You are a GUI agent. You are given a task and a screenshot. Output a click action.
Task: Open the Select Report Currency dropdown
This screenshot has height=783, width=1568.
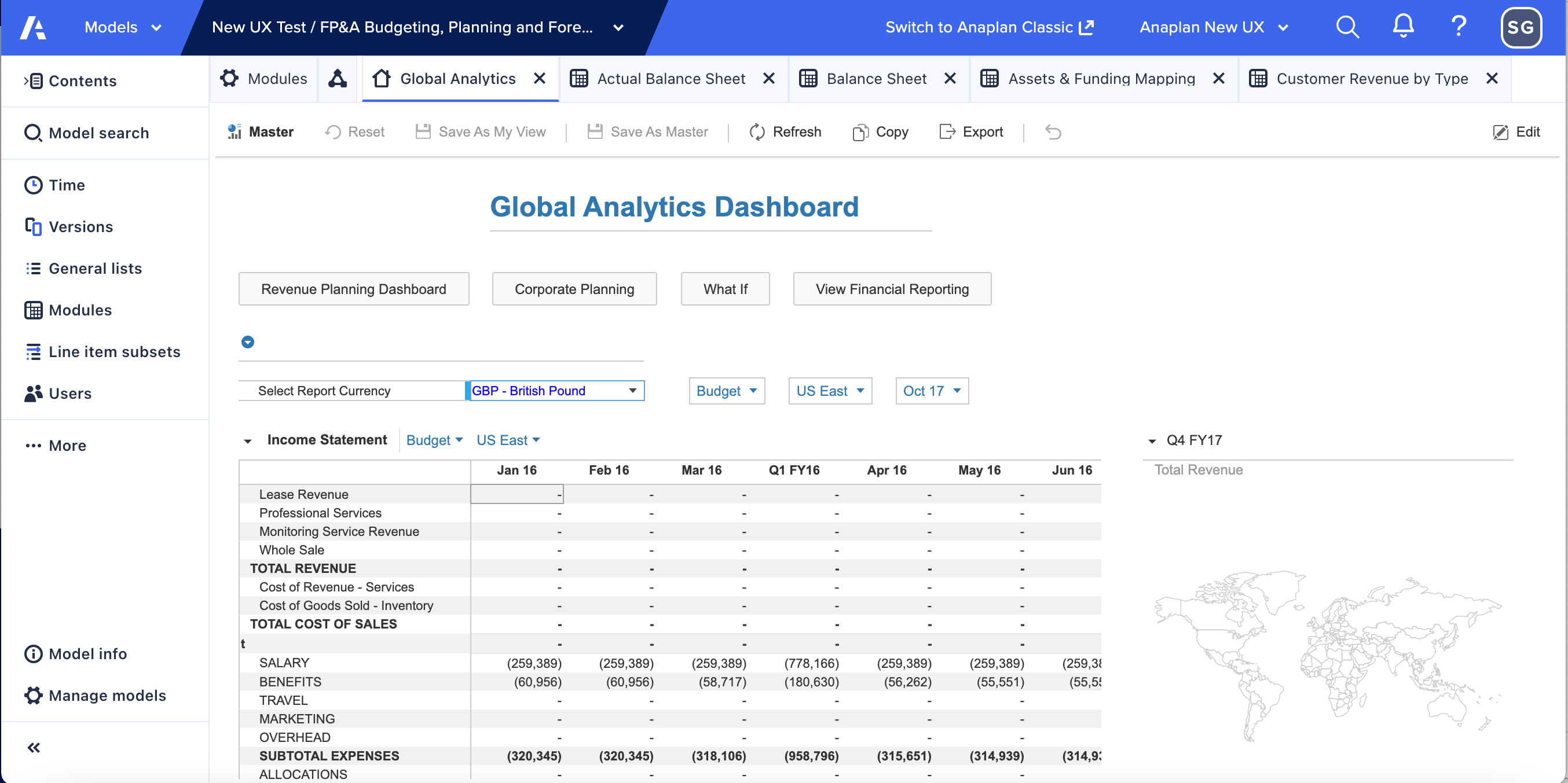(x=632, y=391)
